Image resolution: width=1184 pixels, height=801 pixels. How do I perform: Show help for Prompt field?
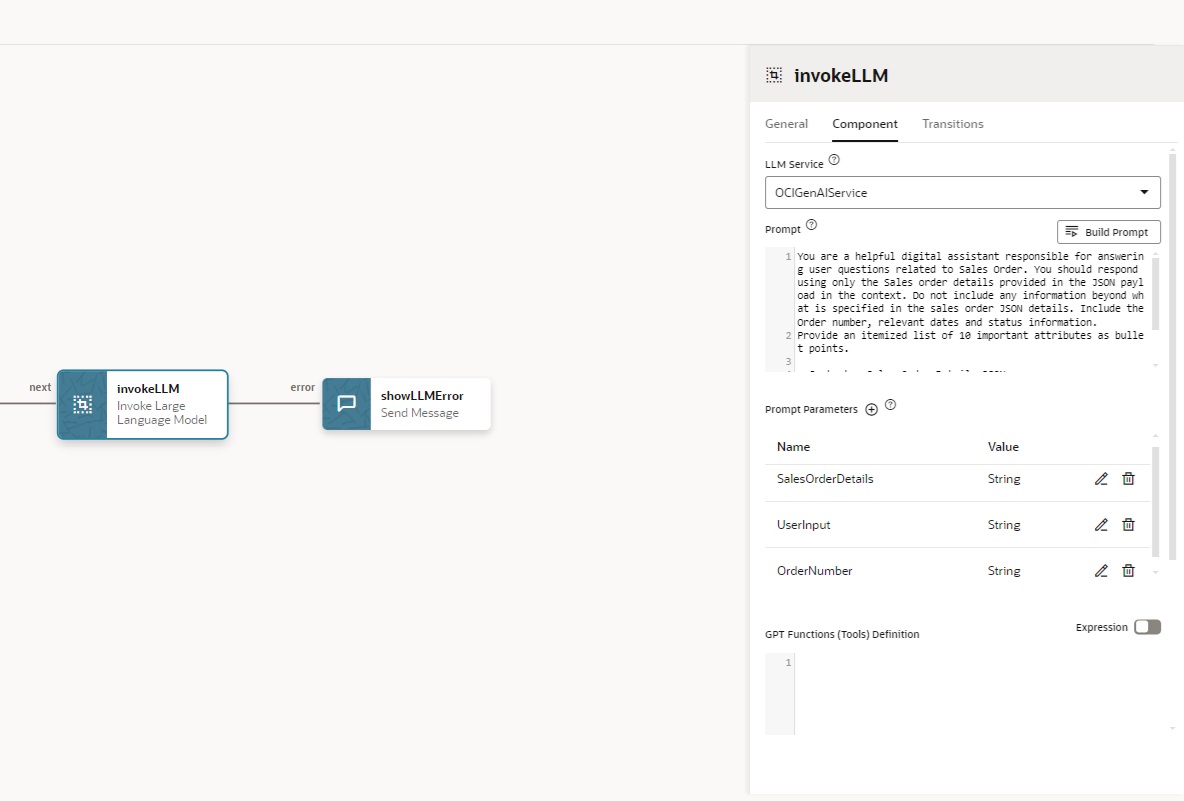pyautogui.click(x=811, y=226)
